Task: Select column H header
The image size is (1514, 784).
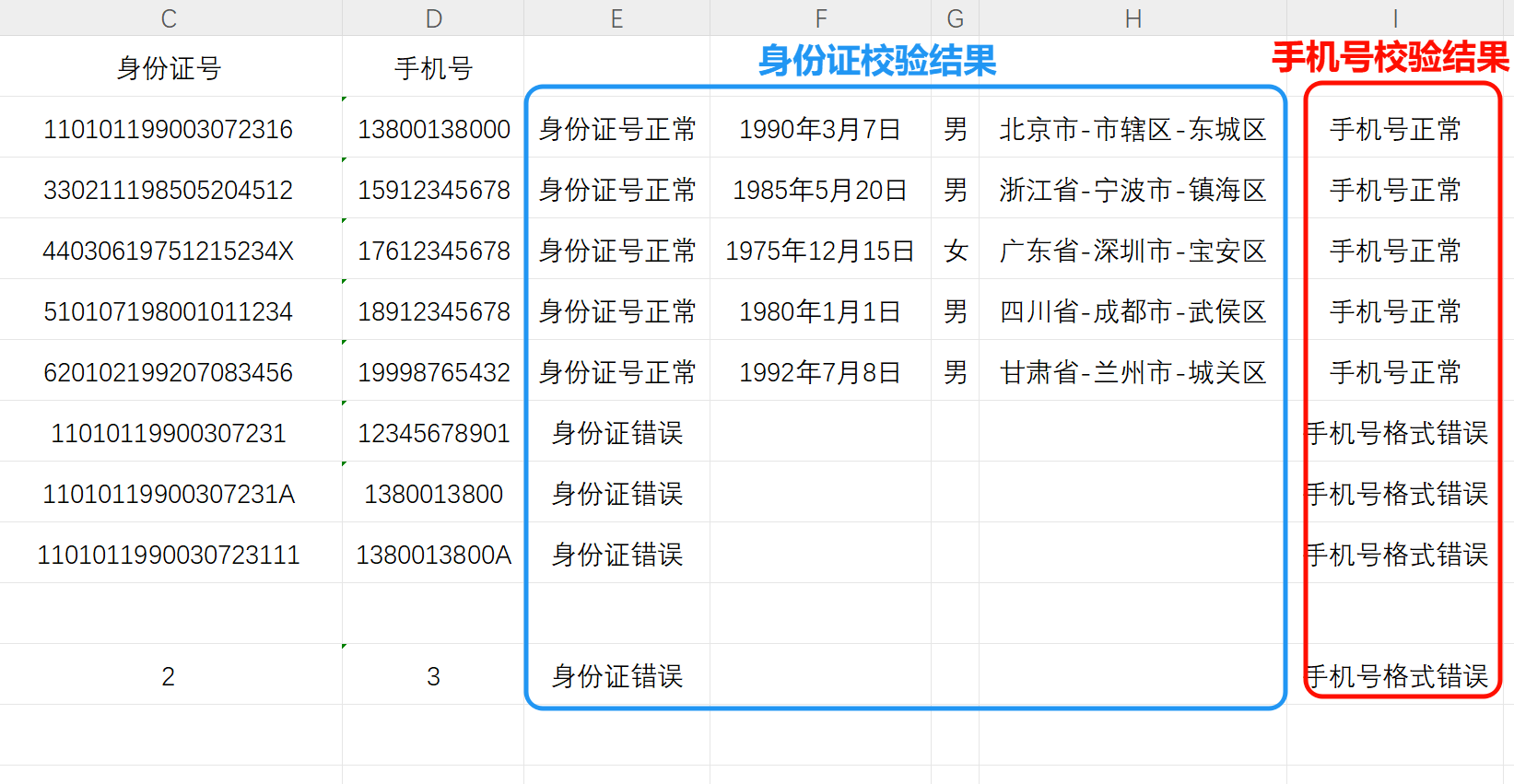Action: coord(1133,18)
